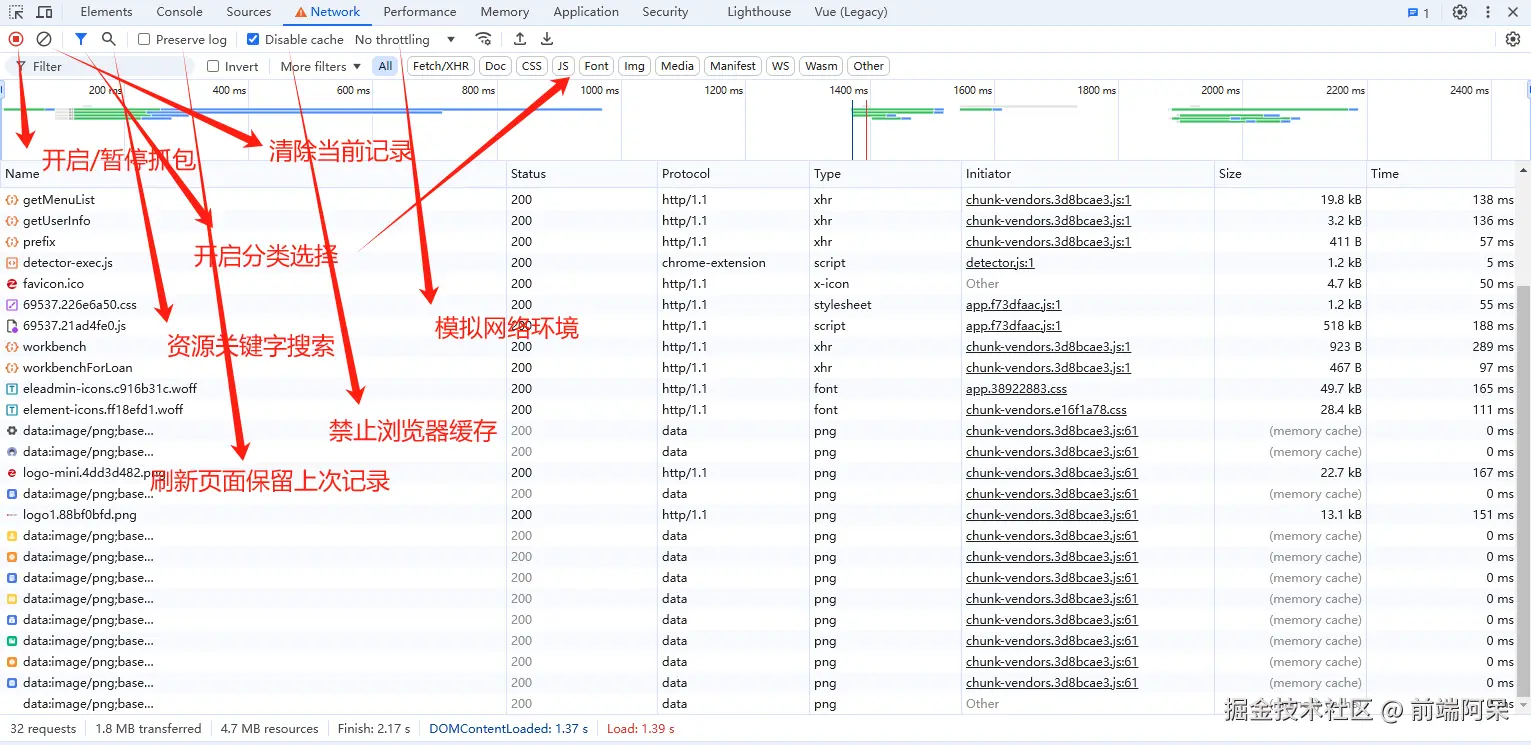Open getMenuList initiator chunk-vendors link
This screenshot has width=1531, height=745.
(x=1048, y=200)
